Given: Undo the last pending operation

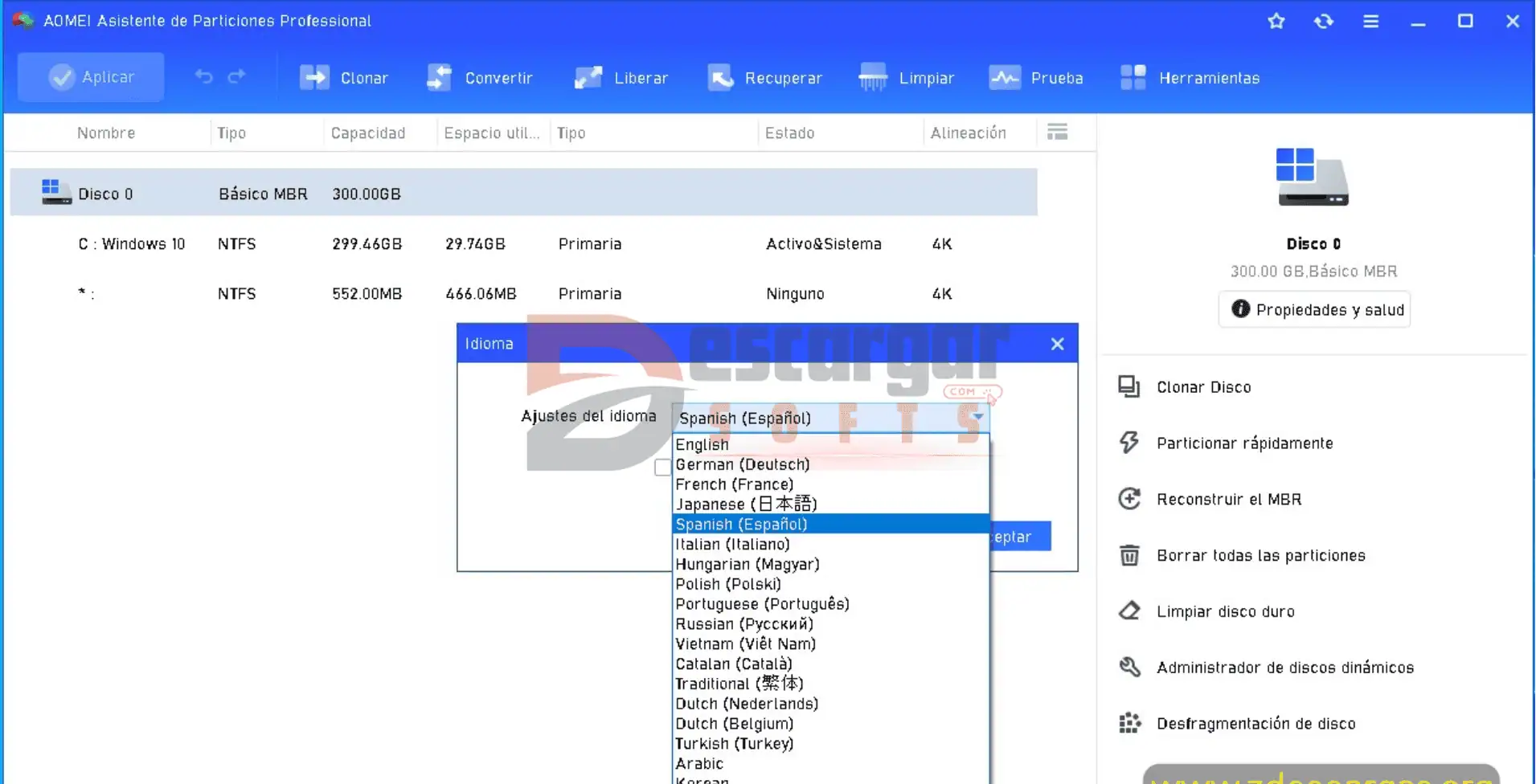Looking at the screenshot, I should tap(204, 77).
